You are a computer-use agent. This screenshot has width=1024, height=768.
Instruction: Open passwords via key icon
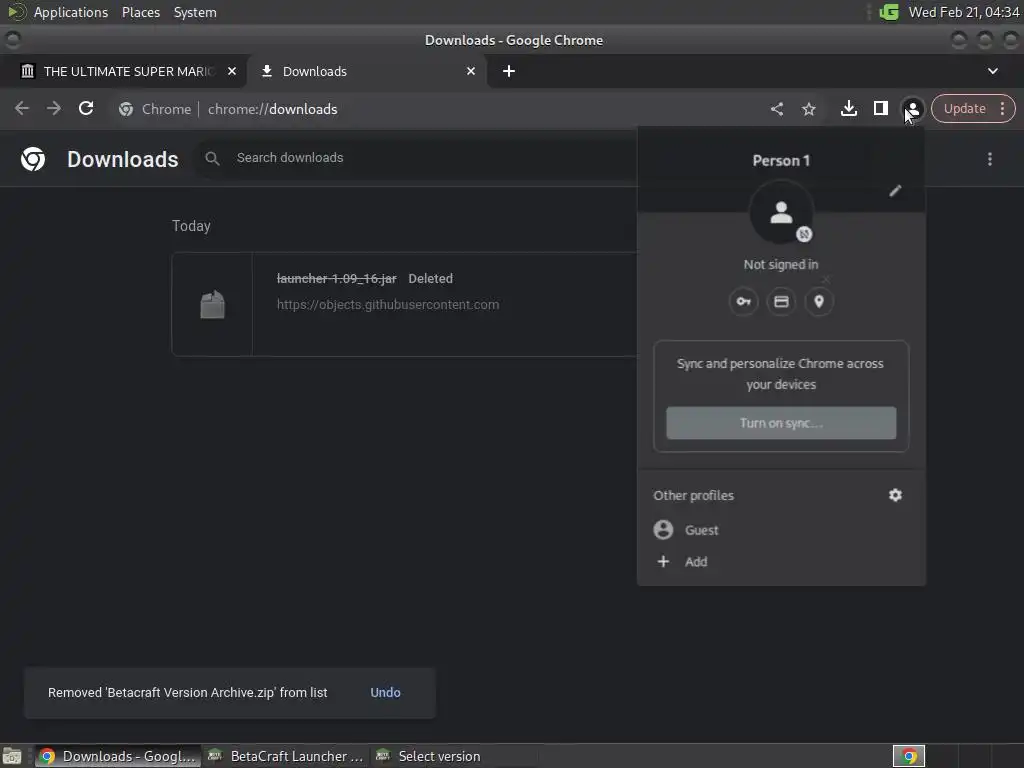coord(743,302)
